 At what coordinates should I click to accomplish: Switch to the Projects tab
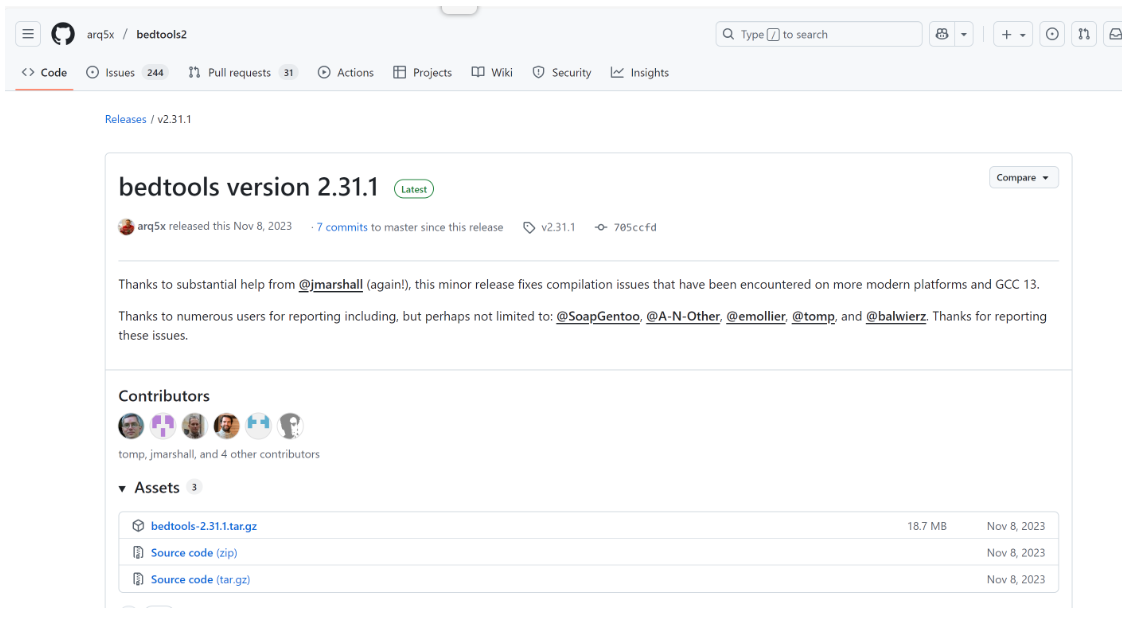point(423,72)
